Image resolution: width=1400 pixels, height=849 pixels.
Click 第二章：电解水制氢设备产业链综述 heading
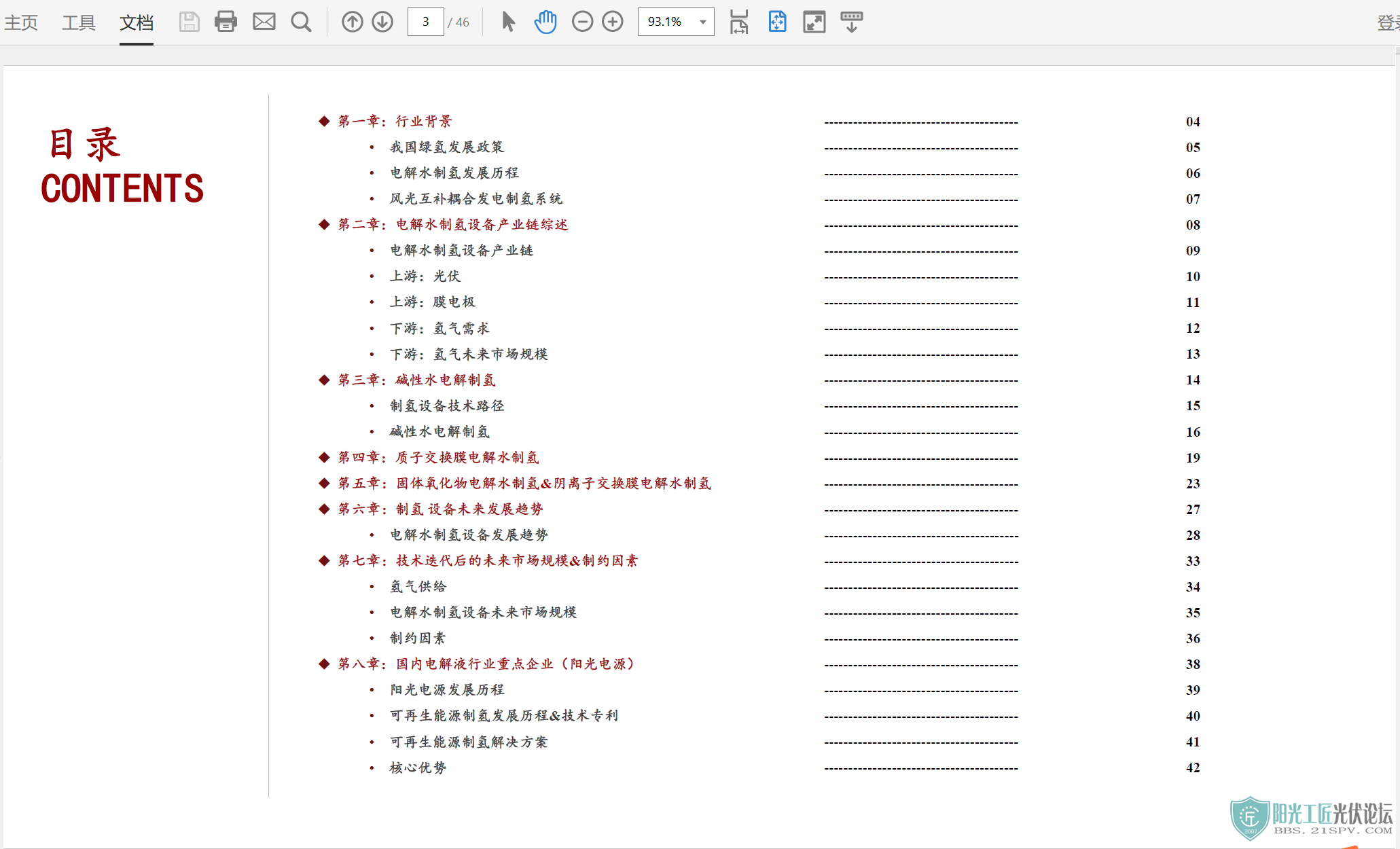(x=452, y=225)
